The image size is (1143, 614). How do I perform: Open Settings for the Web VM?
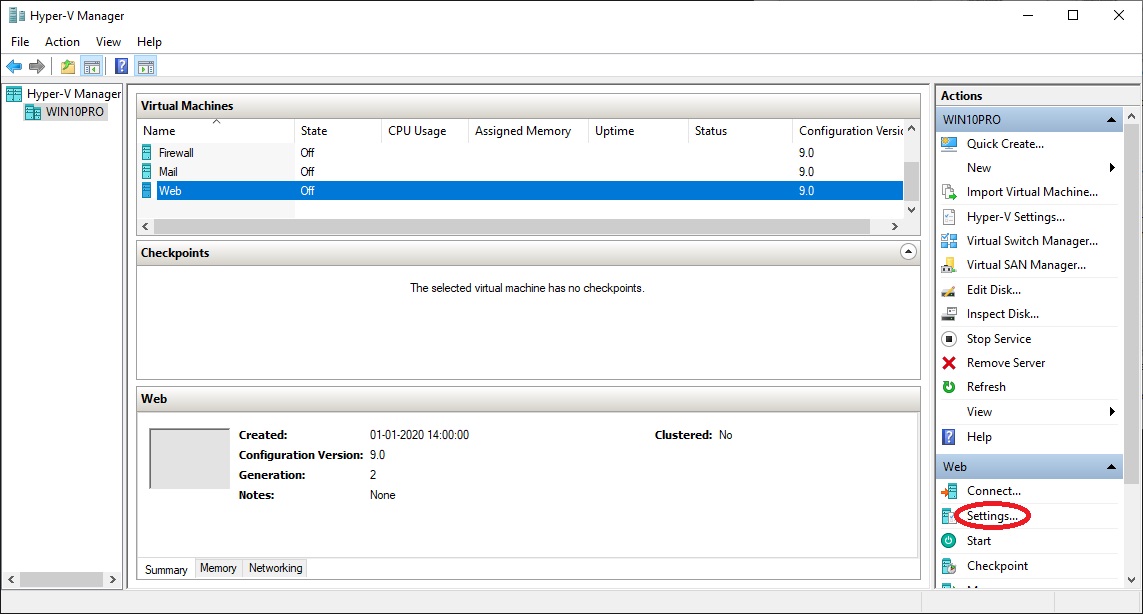click(x=992, y=516)
